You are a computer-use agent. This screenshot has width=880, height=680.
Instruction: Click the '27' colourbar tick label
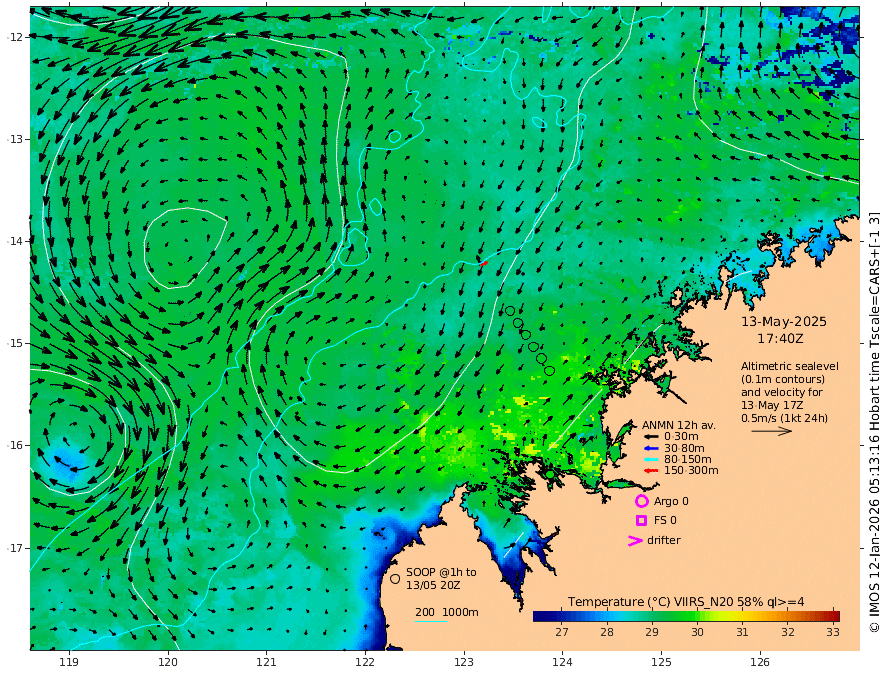[x=562, y=632]
